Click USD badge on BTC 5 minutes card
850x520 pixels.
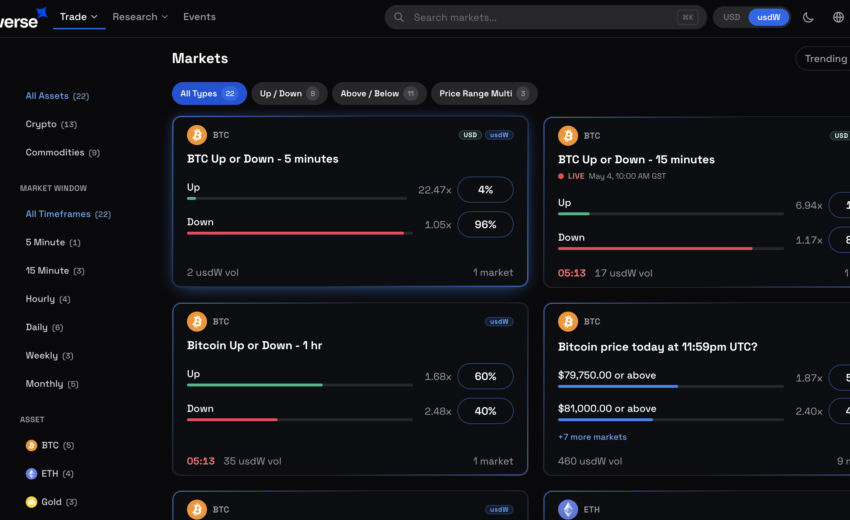click(x=470, y=135)
